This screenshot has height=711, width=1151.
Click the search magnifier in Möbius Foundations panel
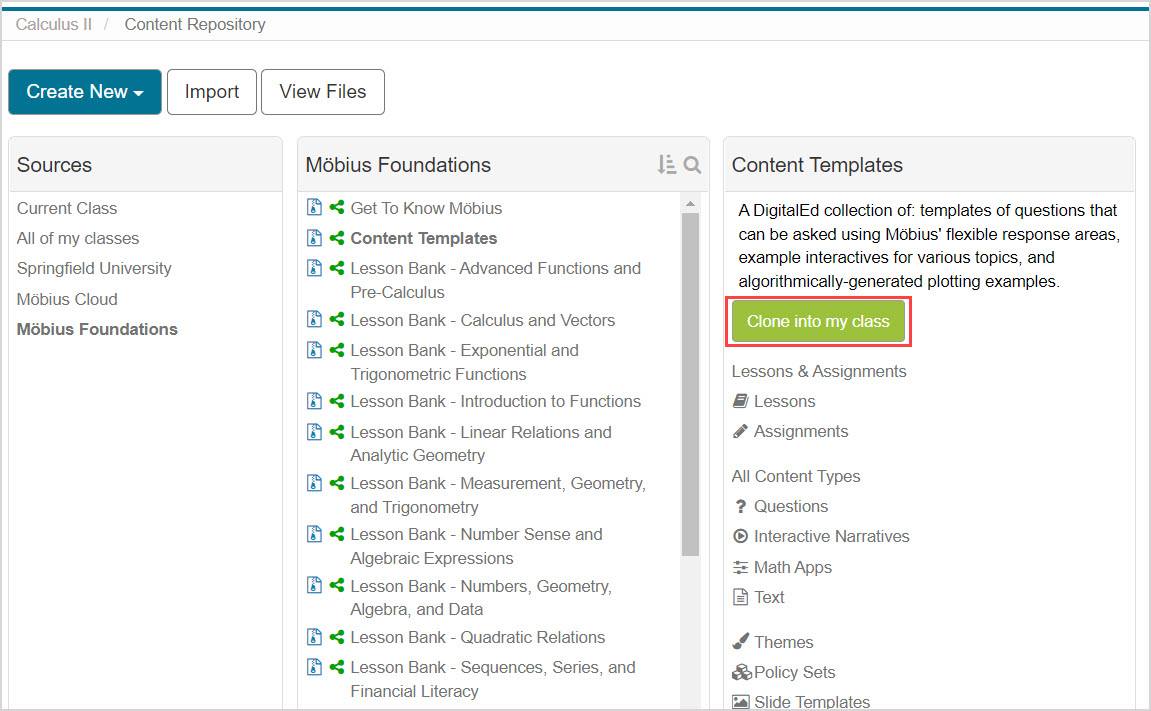[x=692, y=165]
